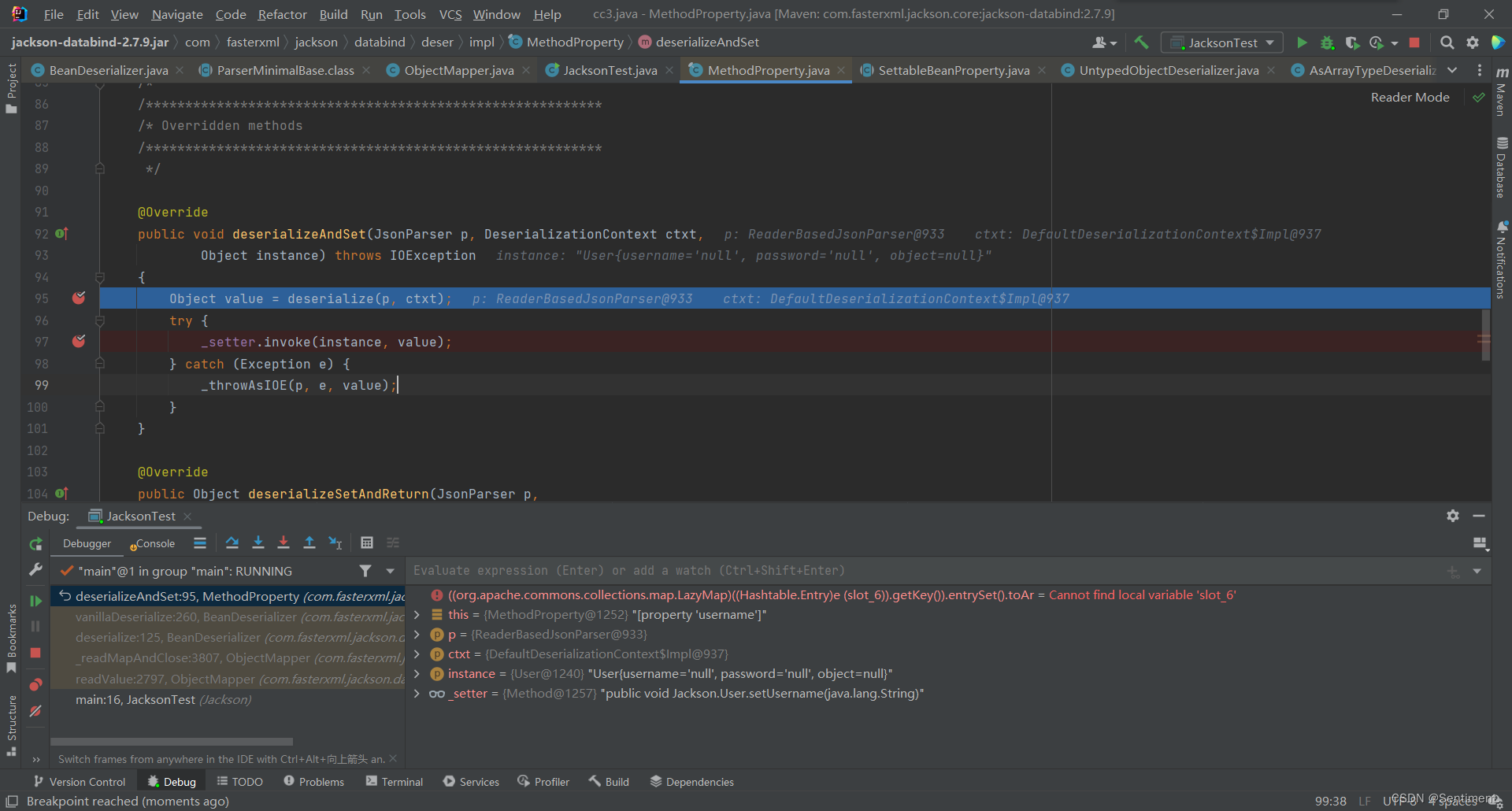Viewport: 1512px width, 811px height.
Task: Open the VCS menu
Action: 450,14
